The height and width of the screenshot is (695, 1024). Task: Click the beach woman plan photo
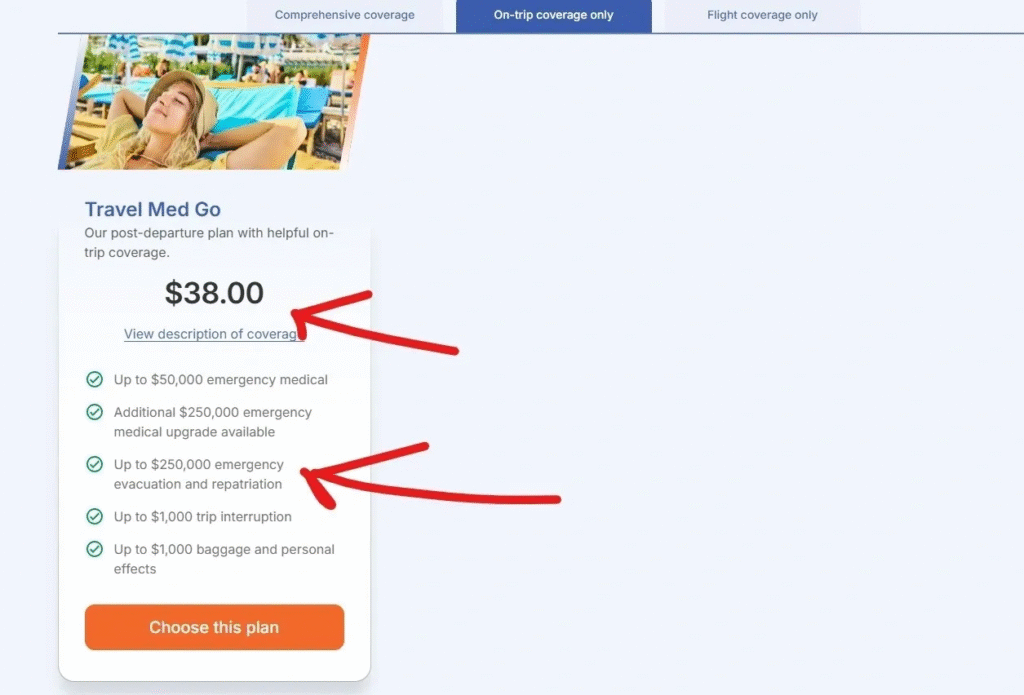point(214,102)
